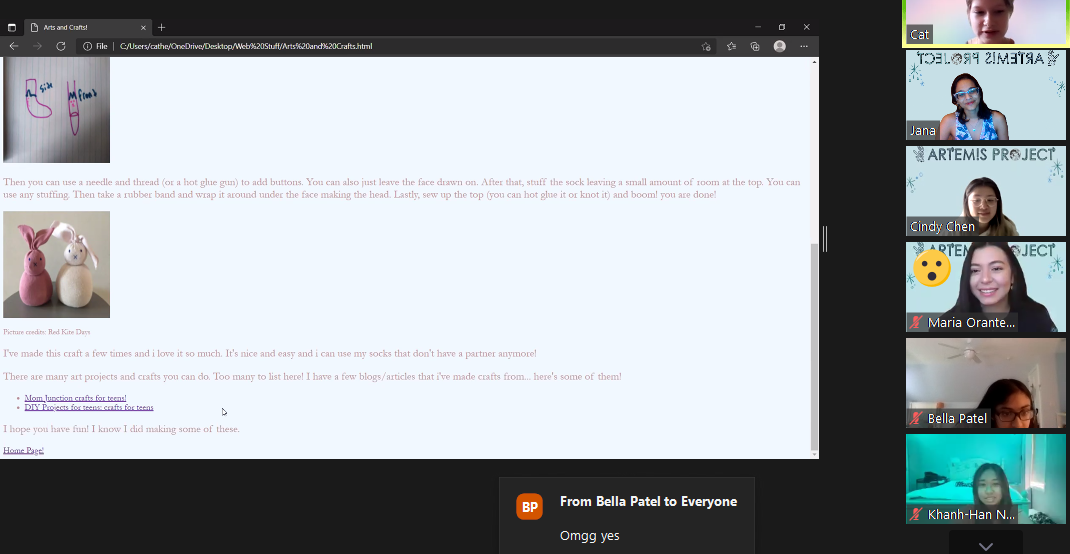The image size is (1070, 554).
Task: Click the address bar URL
Action: 300,46
